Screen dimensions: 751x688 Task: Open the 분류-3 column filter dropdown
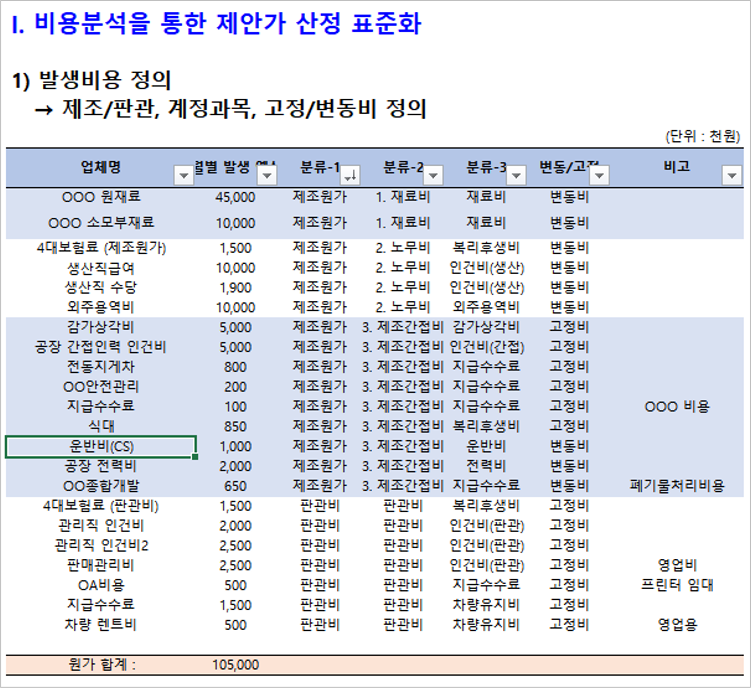[516, 175]
